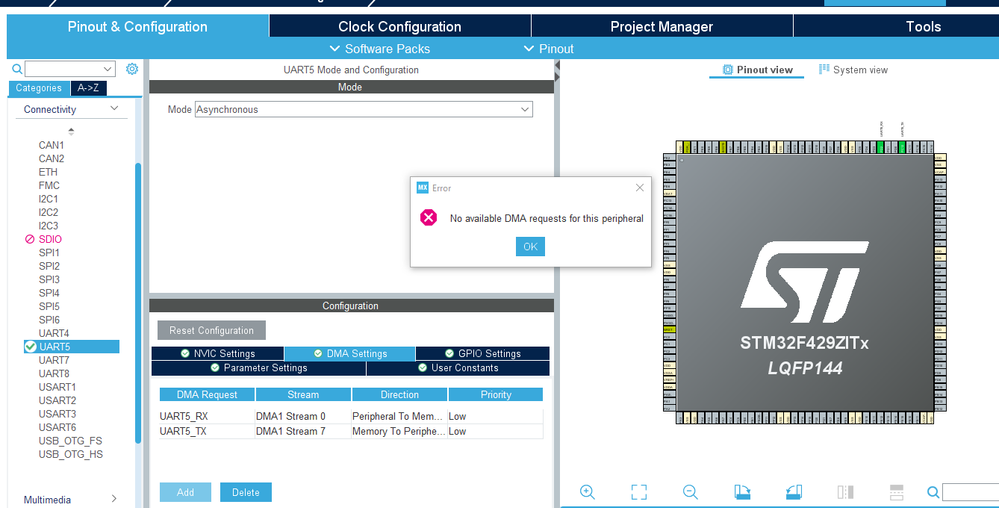Image resolution: width=999 pixels, height=508 pixels.
Task: Open the category search dropdown
Action: pyautogui.click(x=70, y=69)
